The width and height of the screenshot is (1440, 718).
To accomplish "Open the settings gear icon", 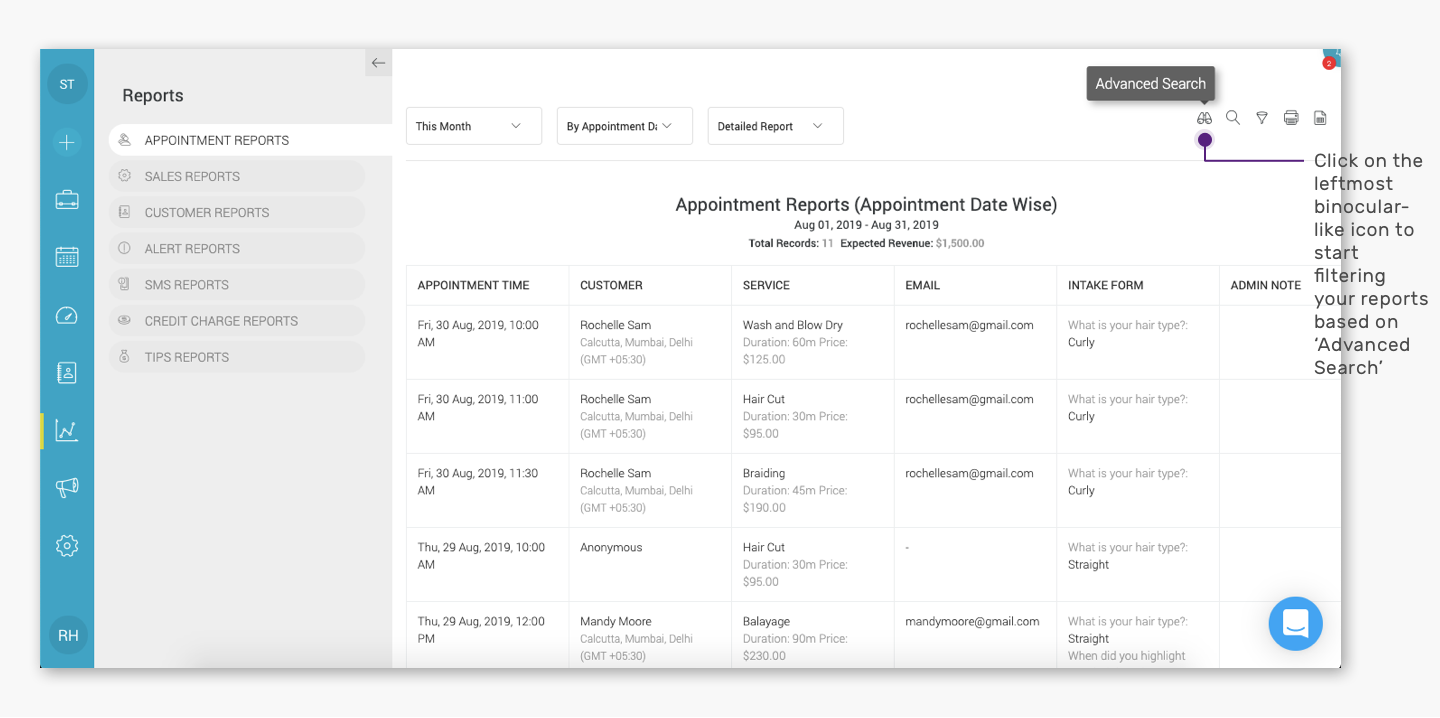I will (67, 546).
